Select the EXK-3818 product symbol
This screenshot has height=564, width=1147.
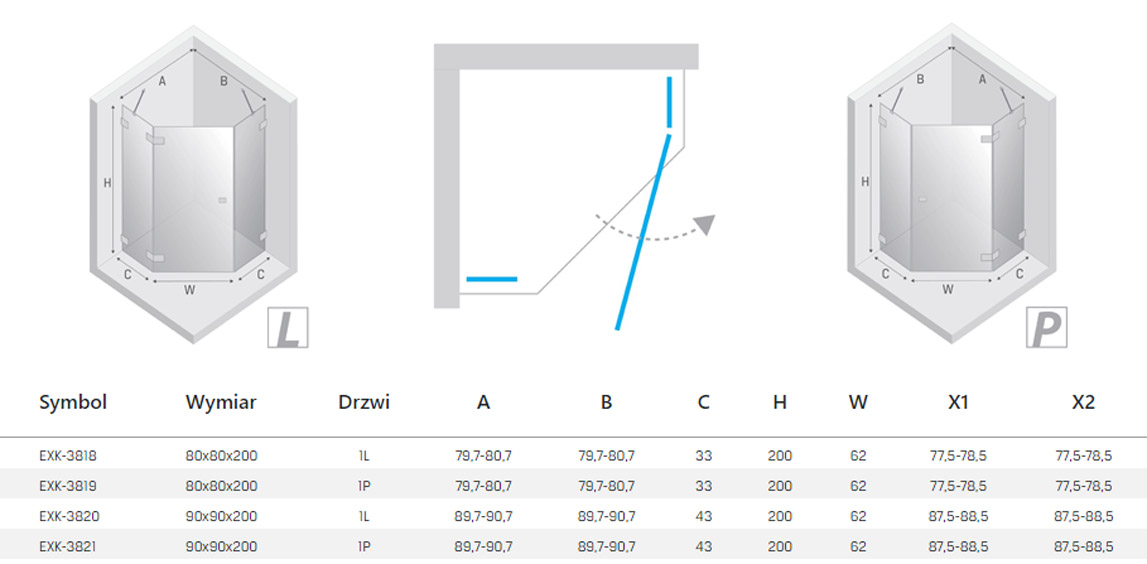click(68, 456)
